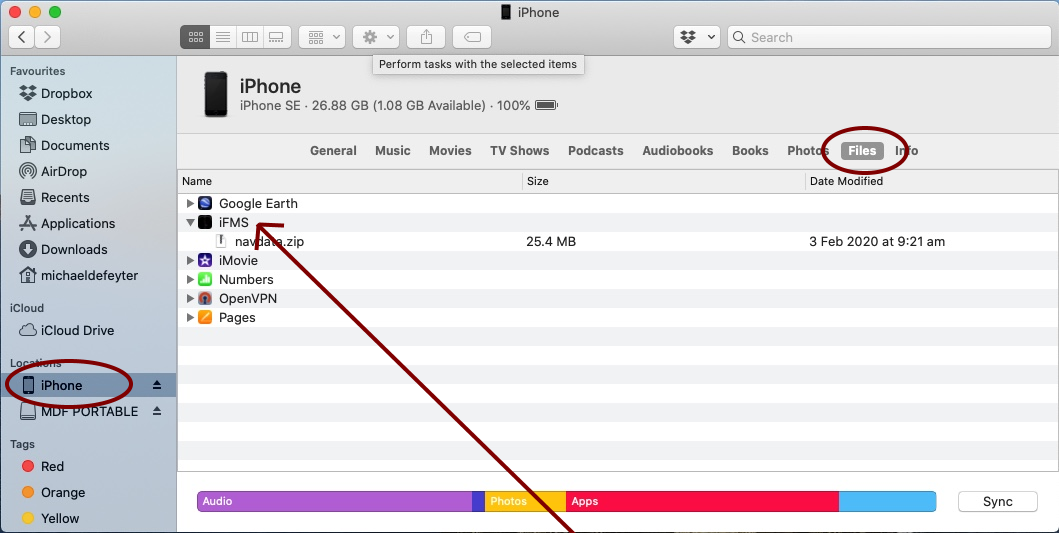
Task: Collapse the iFMS app folder
Action: pos(190,222)
